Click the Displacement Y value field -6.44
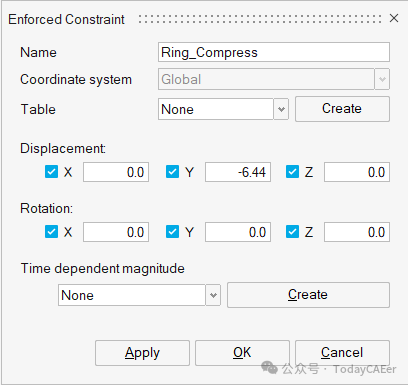Viewport: 408px width, 385px height. 238,172
